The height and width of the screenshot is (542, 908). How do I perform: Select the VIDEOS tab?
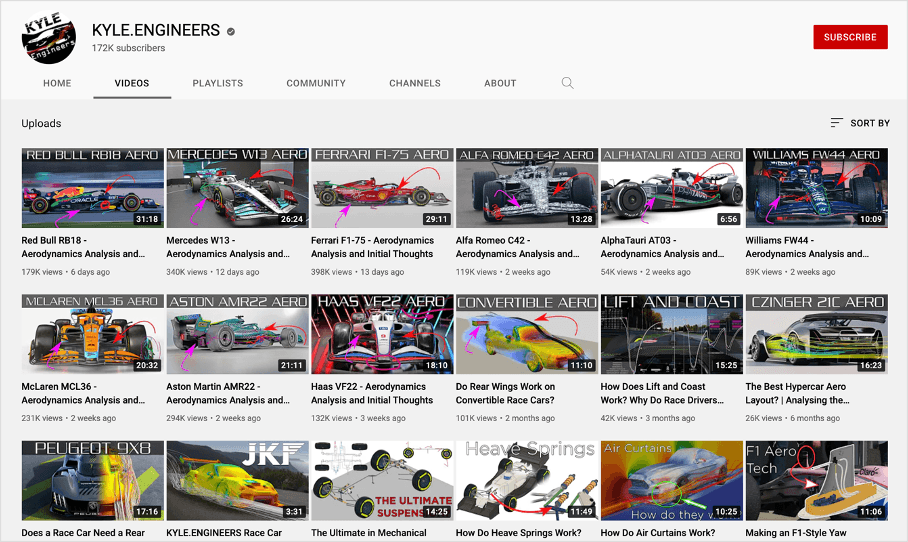(x=132, y=83)
